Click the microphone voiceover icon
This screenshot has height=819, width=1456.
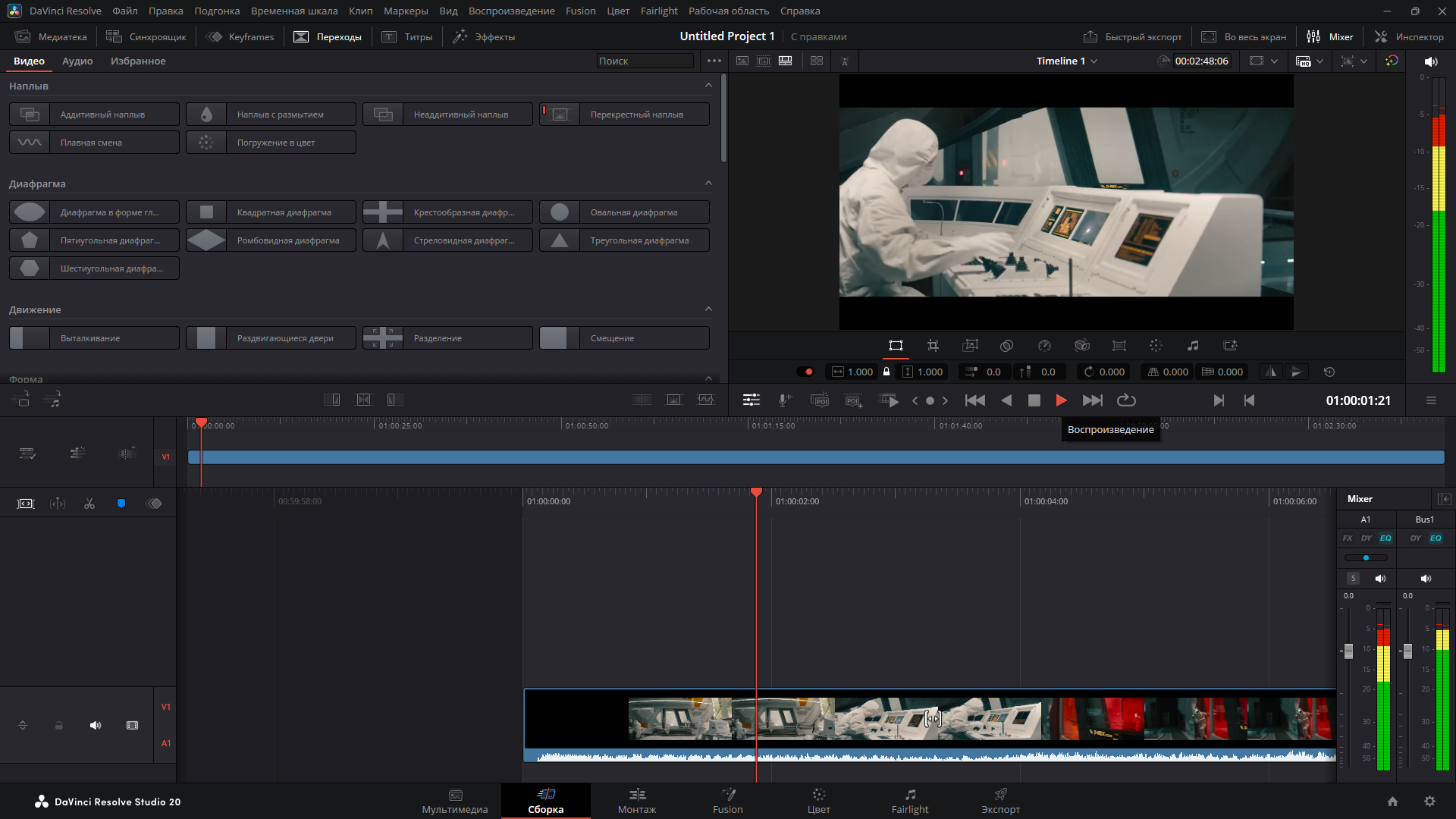point(785,400)
